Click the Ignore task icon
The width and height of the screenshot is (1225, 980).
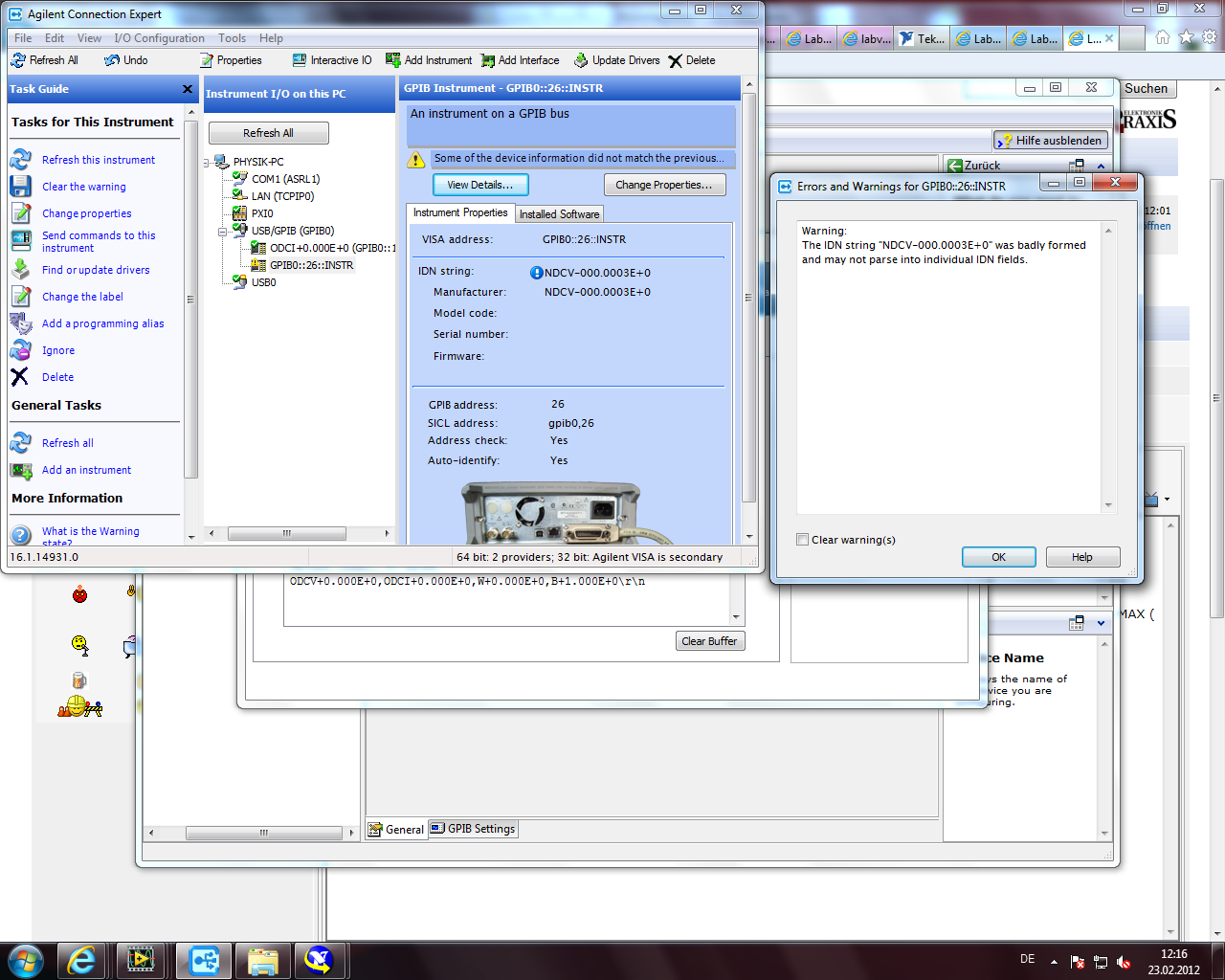pyautogui.click(x=21, y=350)
